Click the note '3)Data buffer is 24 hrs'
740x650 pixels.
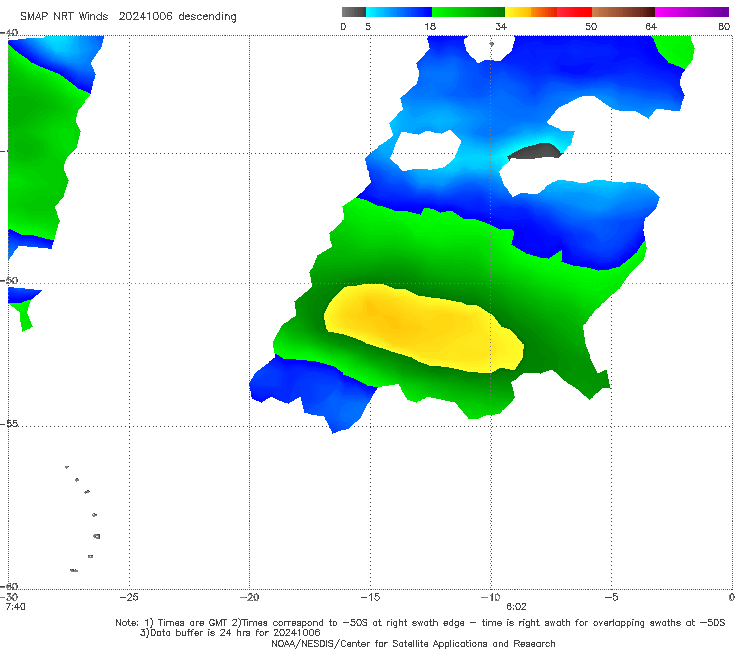click(x=230, y=633)
